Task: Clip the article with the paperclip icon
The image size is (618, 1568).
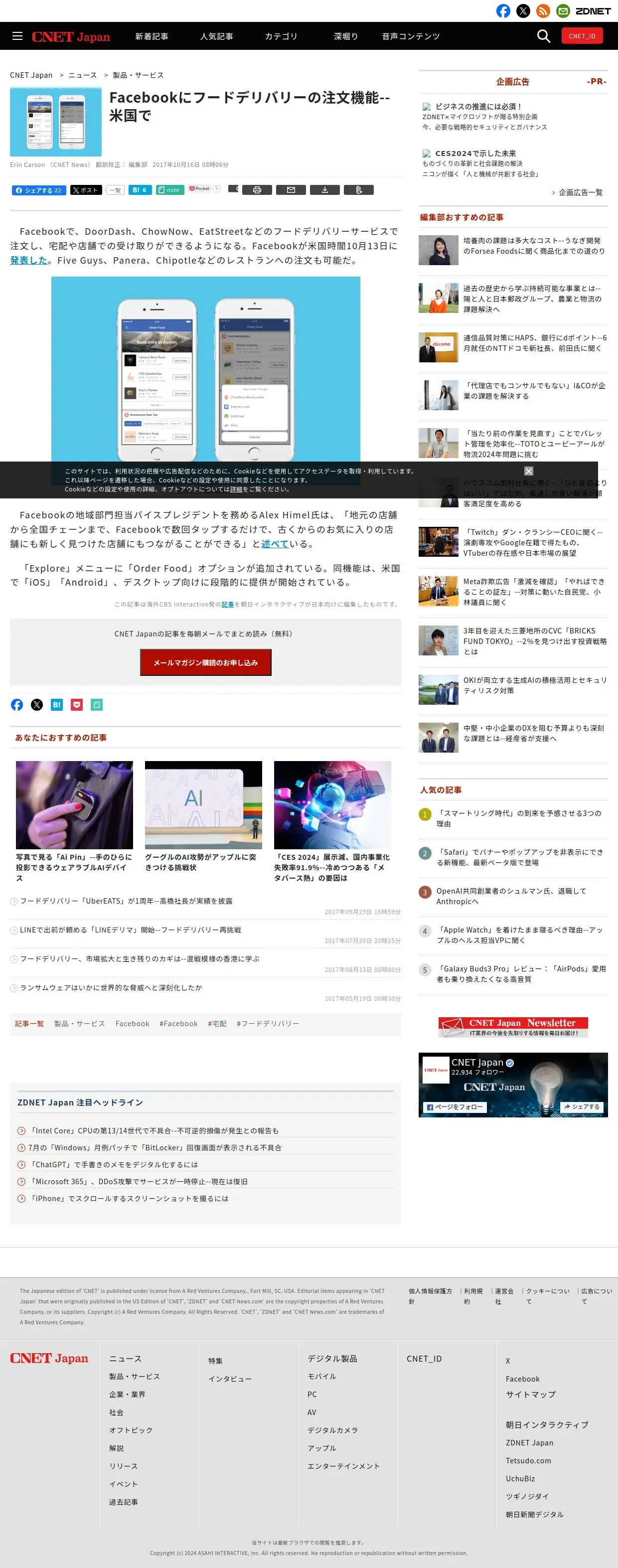Action: point(359,190)
